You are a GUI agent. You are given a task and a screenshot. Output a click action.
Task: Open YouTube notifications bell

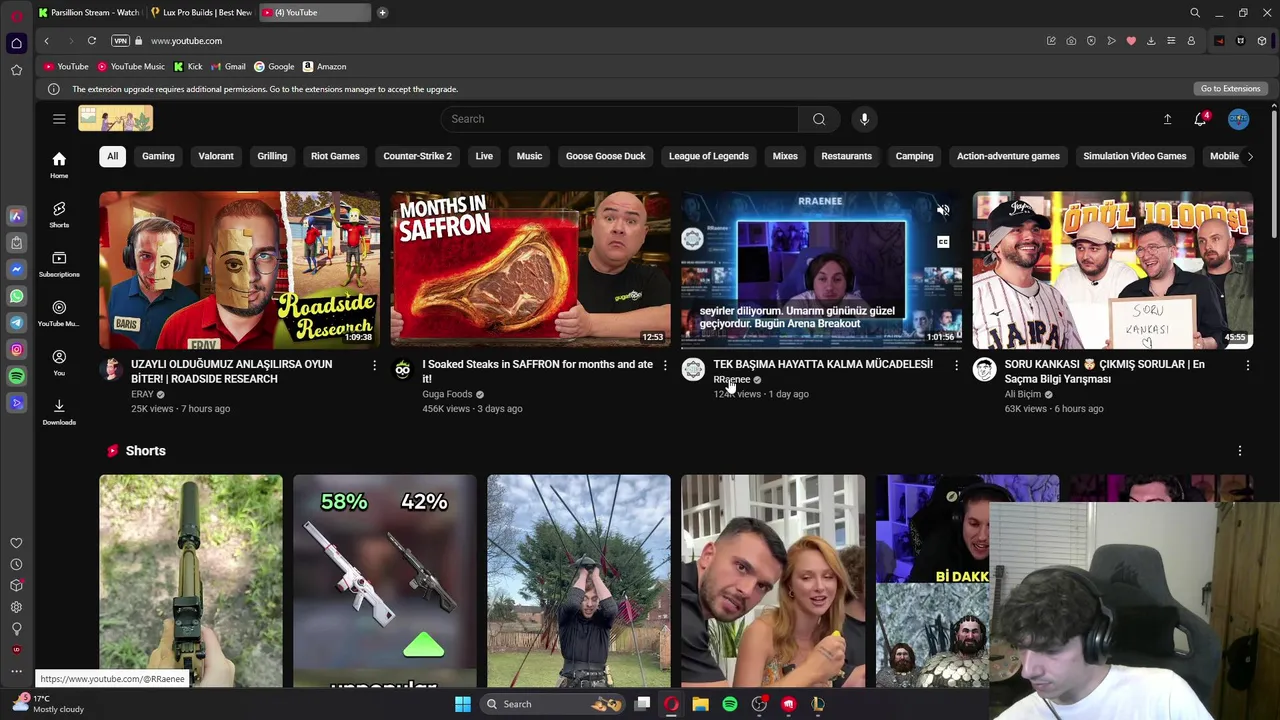1201,119
